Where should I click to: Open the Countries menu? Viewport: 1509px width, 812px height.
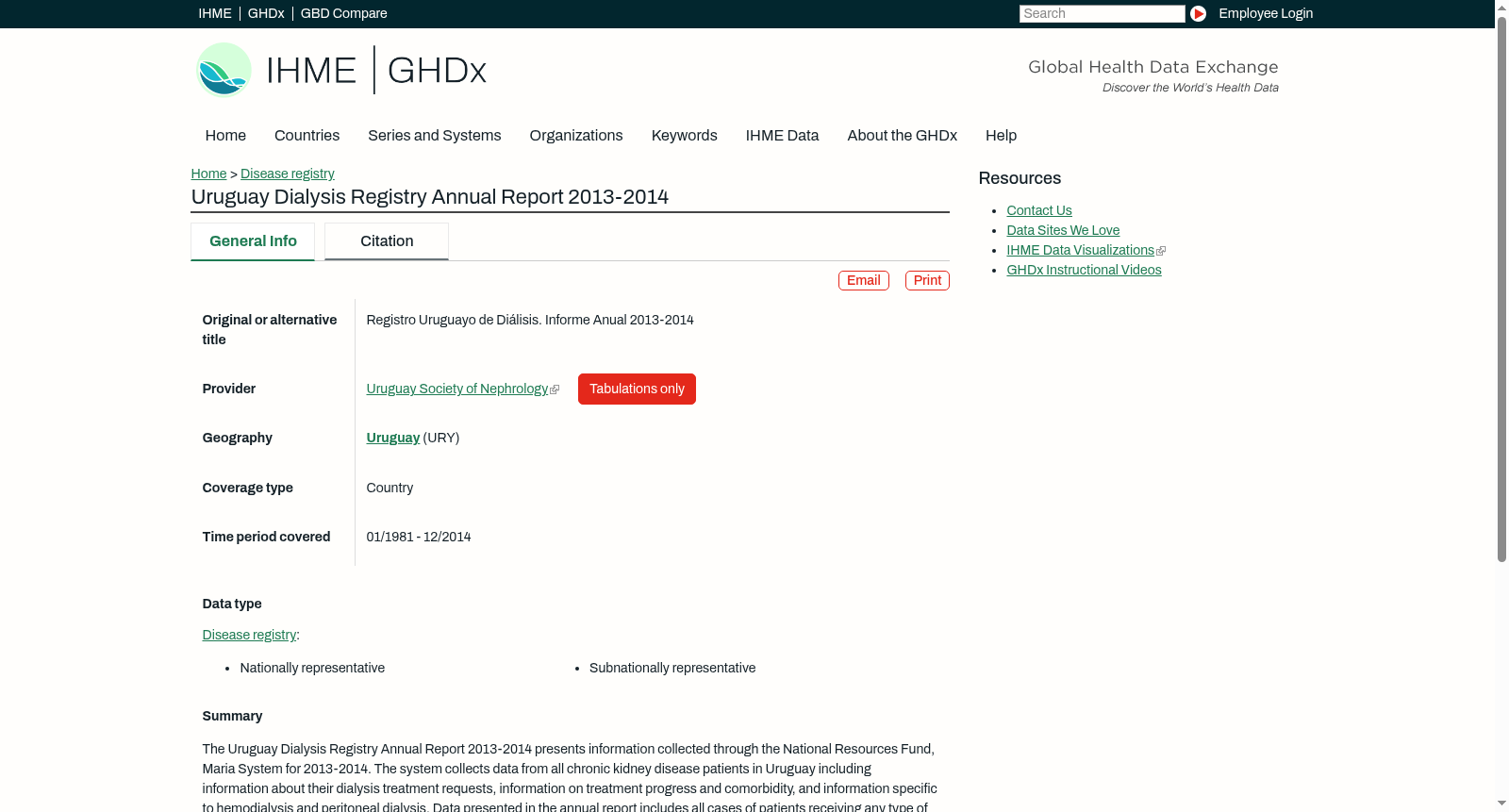click(307, 135)
